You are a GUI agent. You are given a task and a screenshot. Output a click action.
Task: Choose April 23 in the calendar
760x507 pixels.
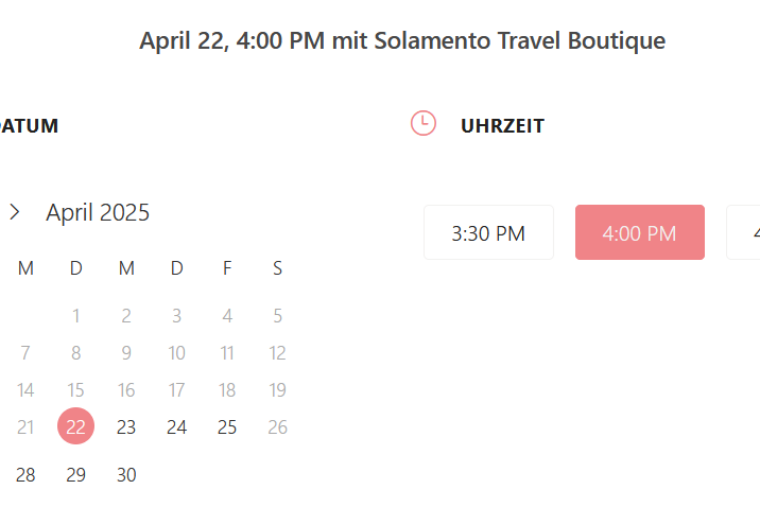pyautogui.click(x=126, y=427)
